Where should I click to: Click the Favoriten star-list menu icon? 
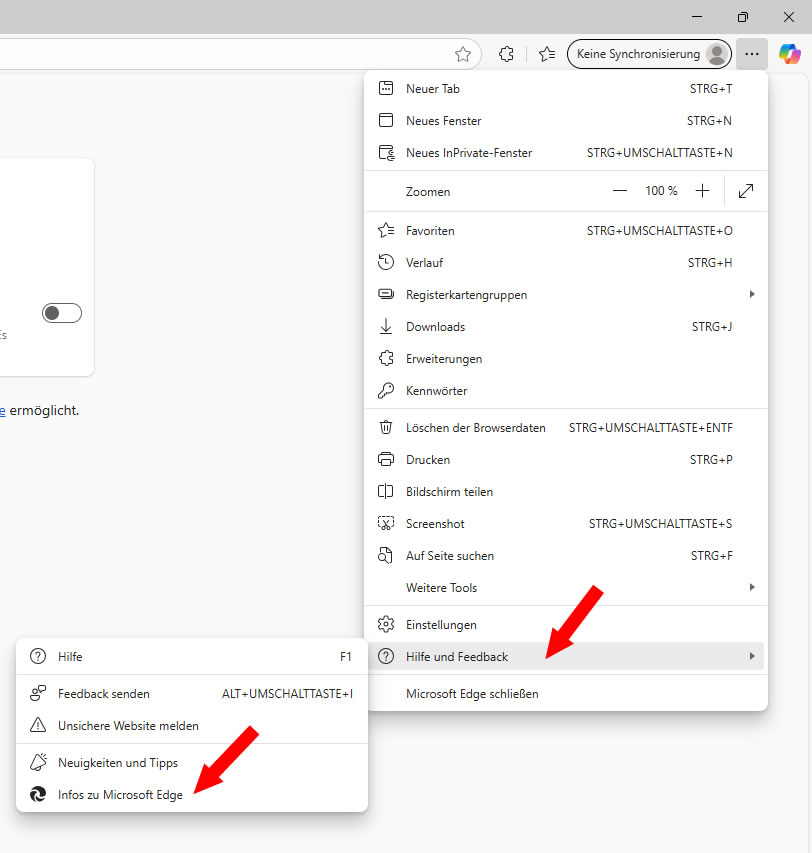click(x=386, y=230)
